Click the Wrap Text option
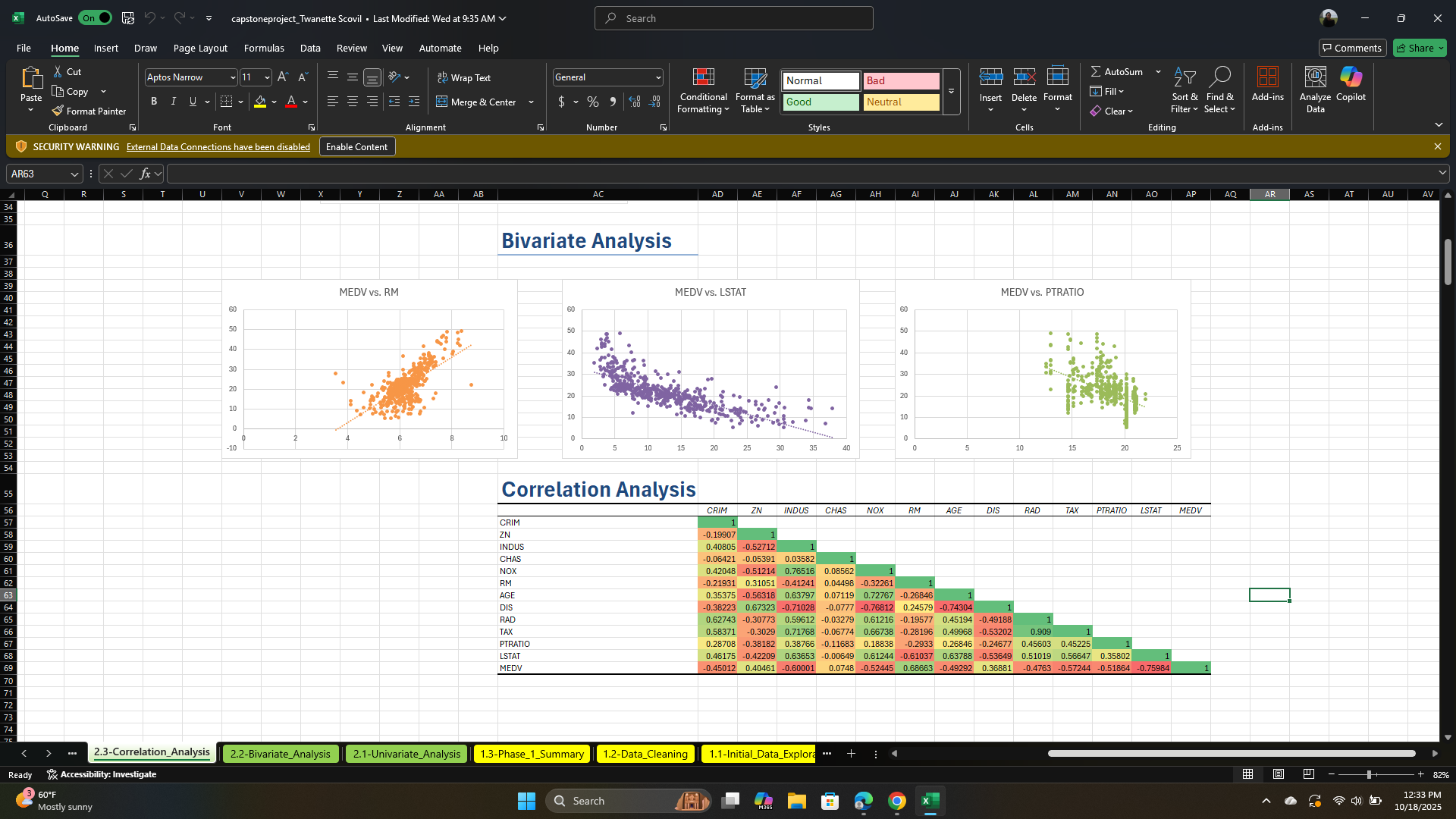This screenshot has width=1456, height=819. (464, 77)
